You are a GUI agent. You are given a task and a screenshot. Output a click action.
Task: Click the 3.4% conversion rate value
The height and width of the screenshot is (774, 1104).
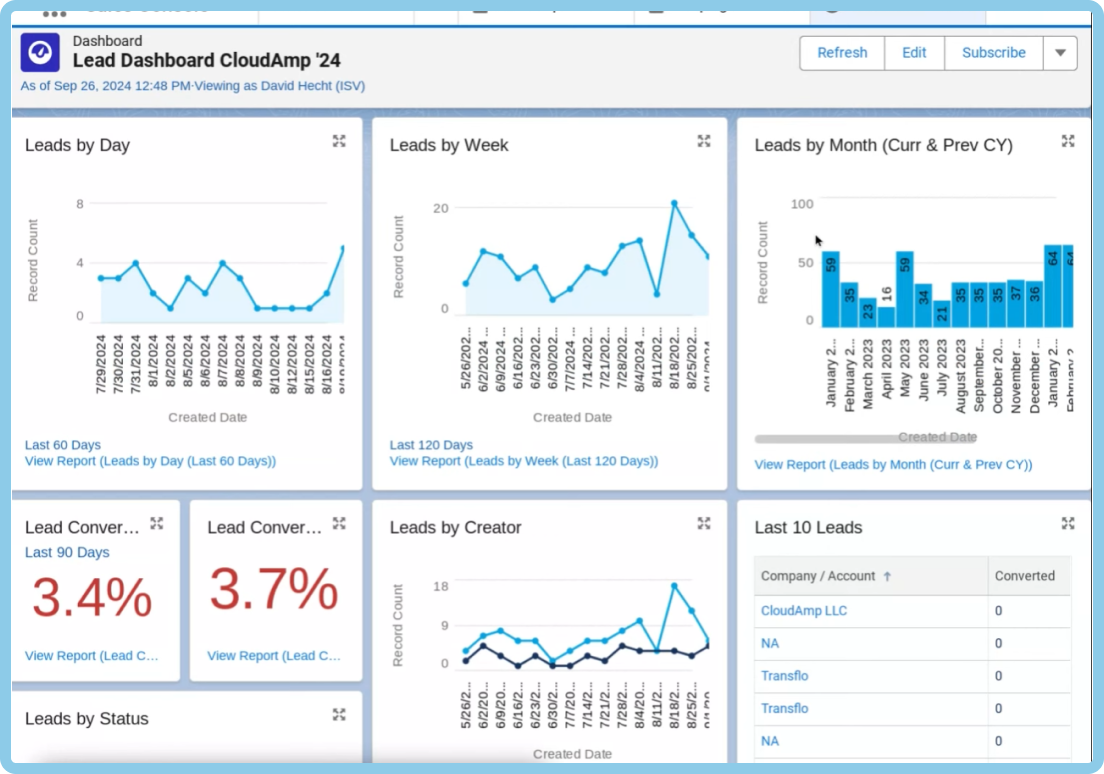(92, 598)
